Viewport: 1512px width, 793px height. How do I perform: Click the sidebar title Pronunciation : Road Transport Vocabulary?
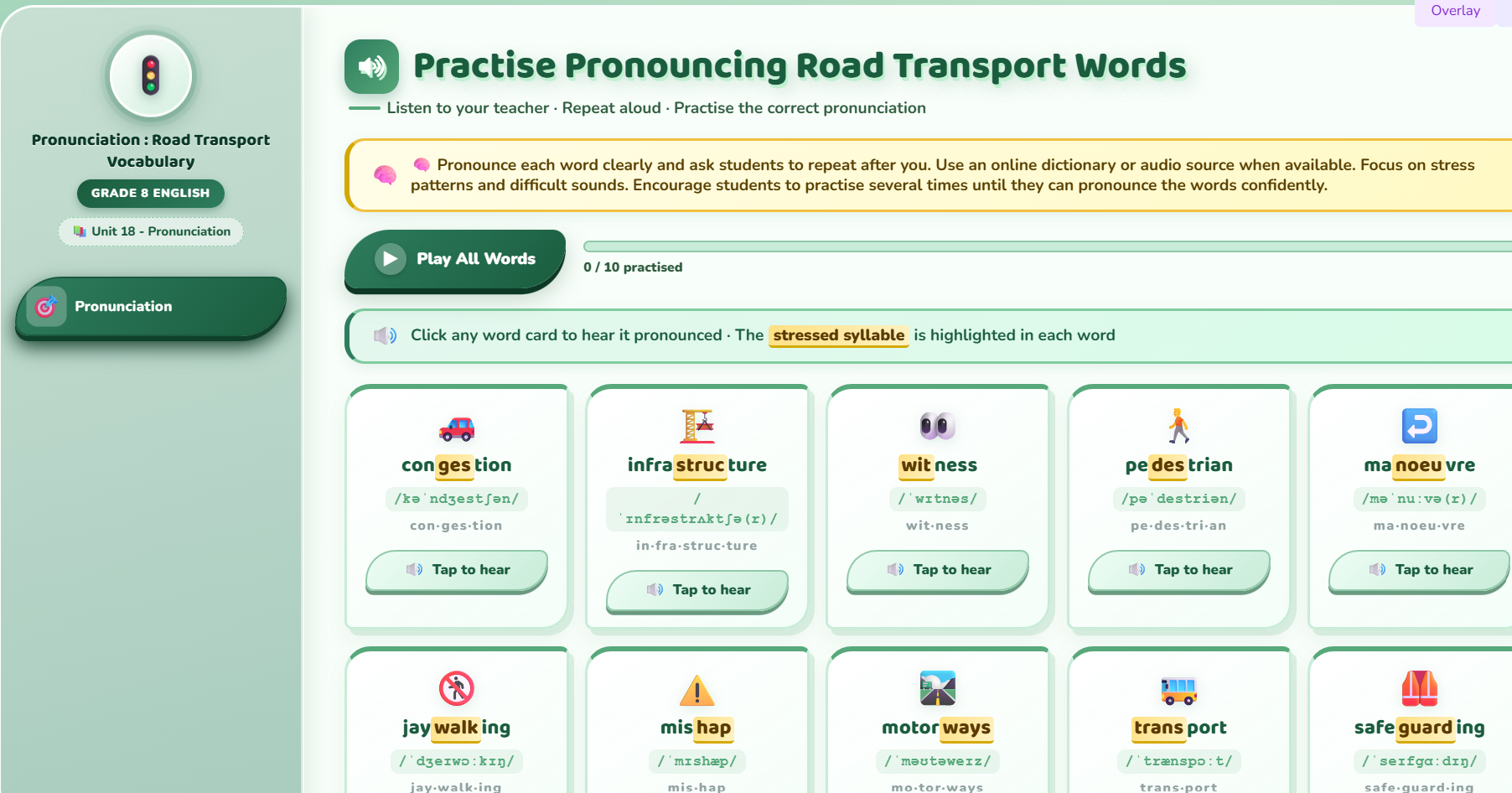tap(151, 151)
